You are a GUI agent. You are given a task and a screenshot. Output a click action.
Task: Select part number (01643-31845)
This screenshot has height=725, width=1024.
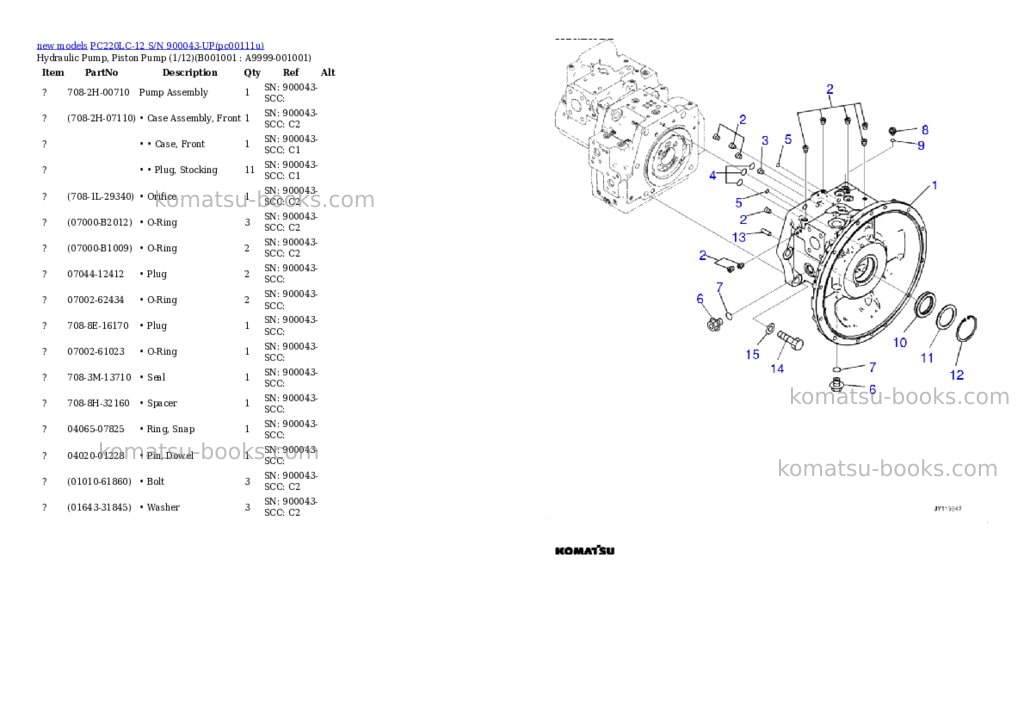(x=99, y=508)
